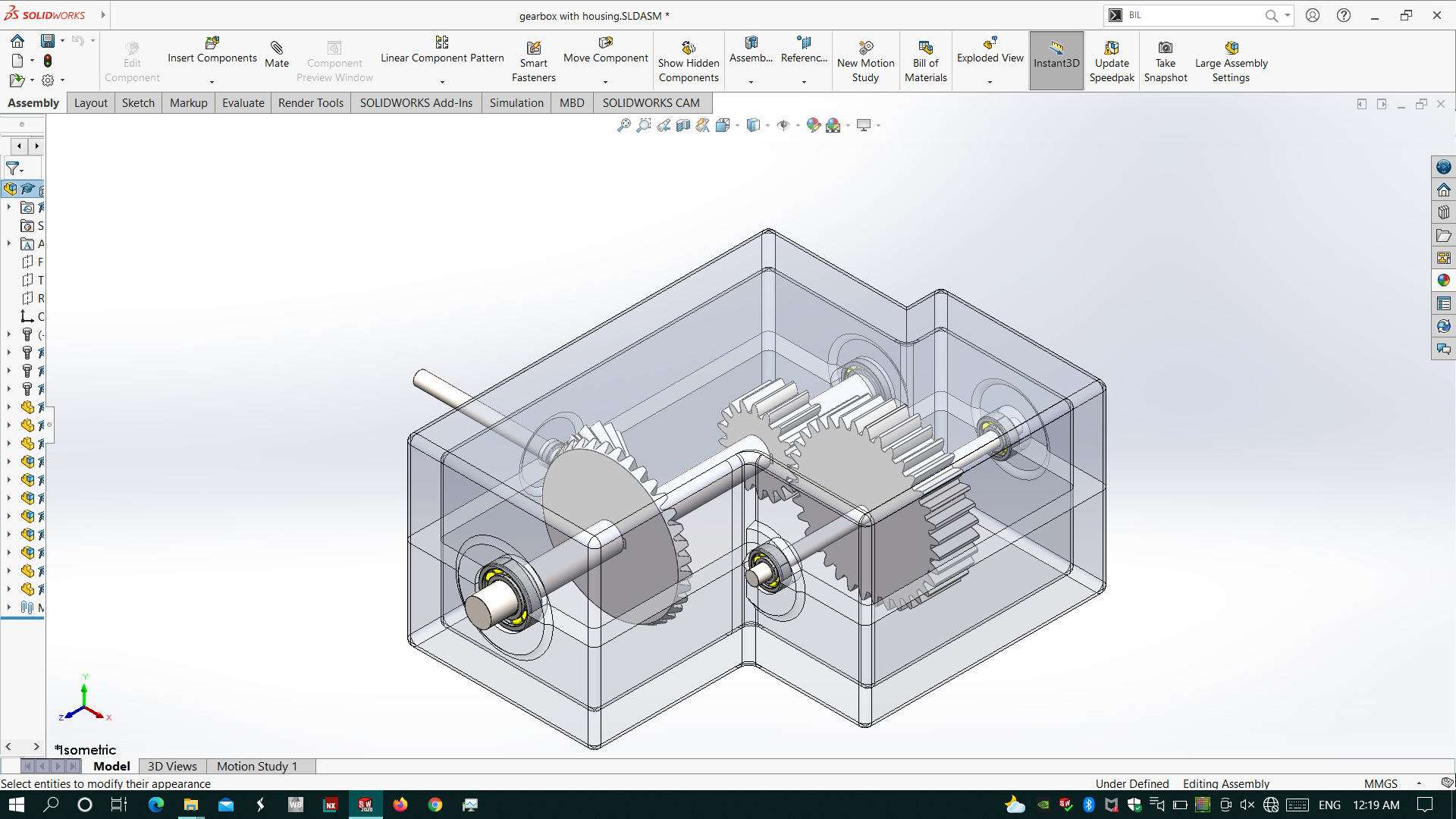Click Insert Components tool

click(212, 51)
